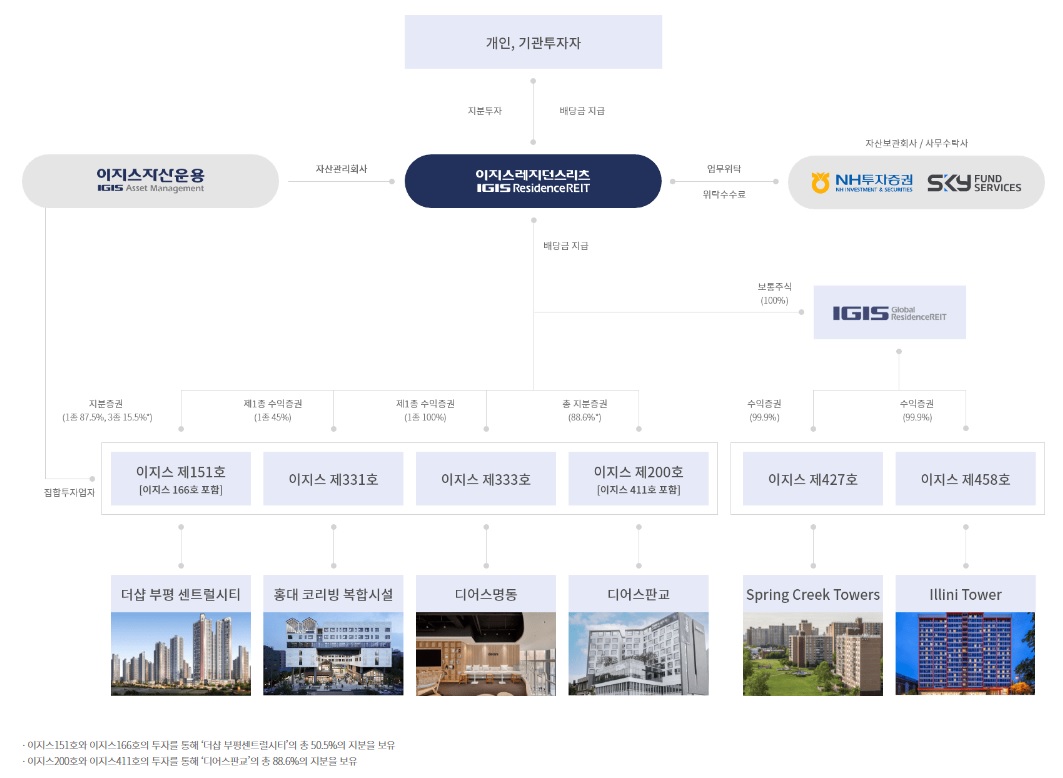The image size is (1063, 778).
Task: Click the 더샵 부평 센트럴시티 title
Action: click(x=181, y=594)
